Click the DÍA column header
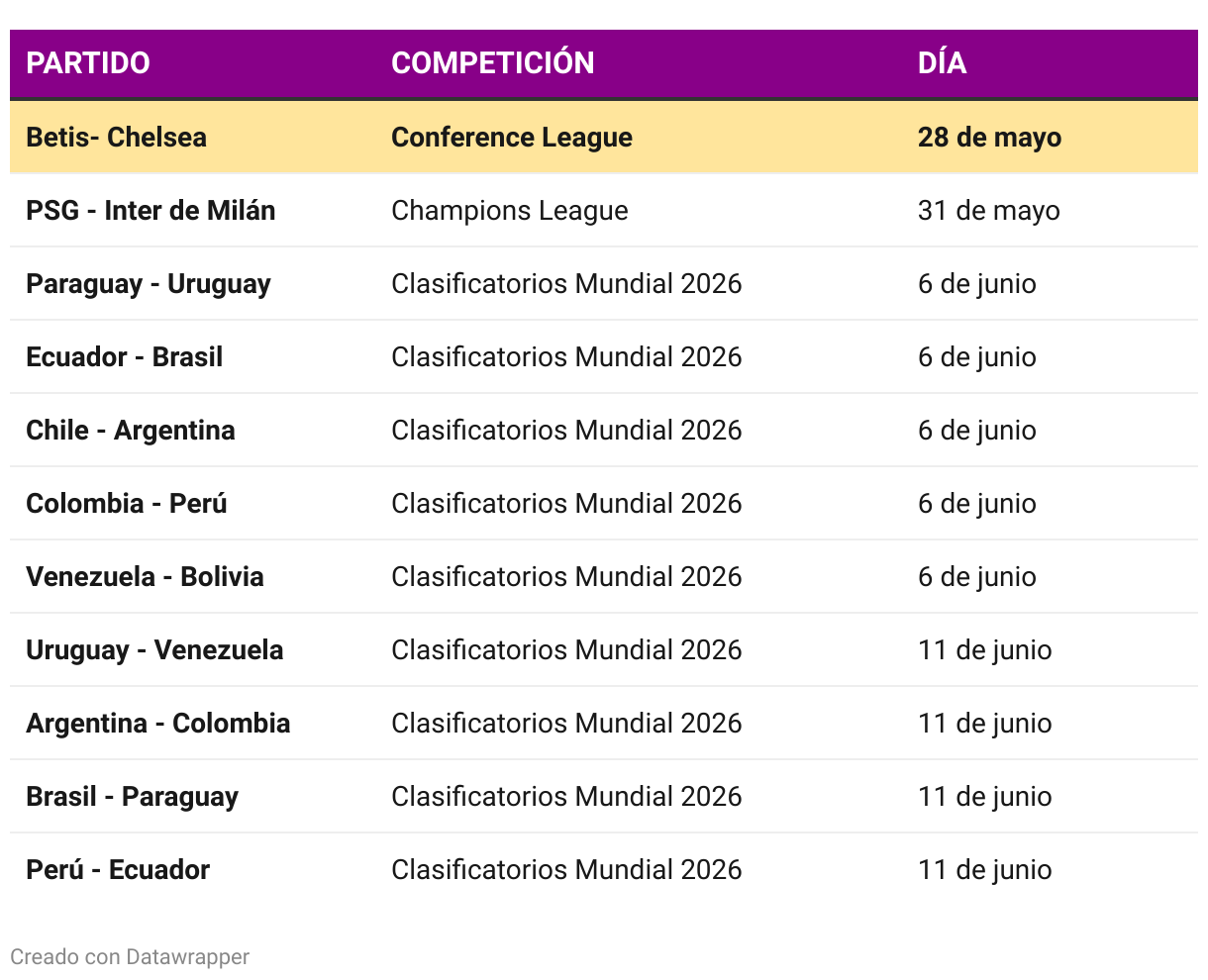Viewport: 1208px width, 980px height. click(942, 63)
